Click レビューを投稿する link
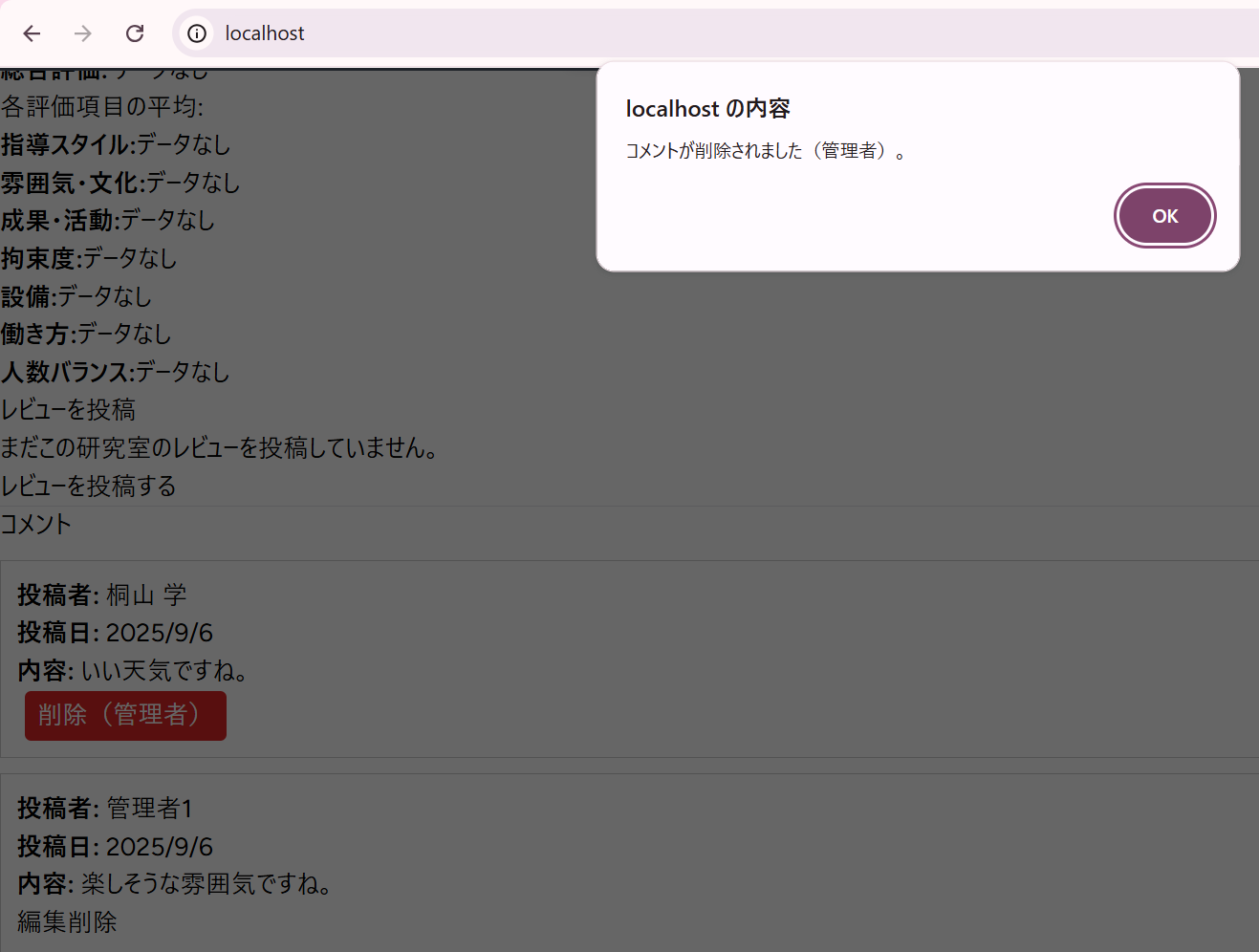1259x952 pixels. pyautogui.click(x=88, y=486)
